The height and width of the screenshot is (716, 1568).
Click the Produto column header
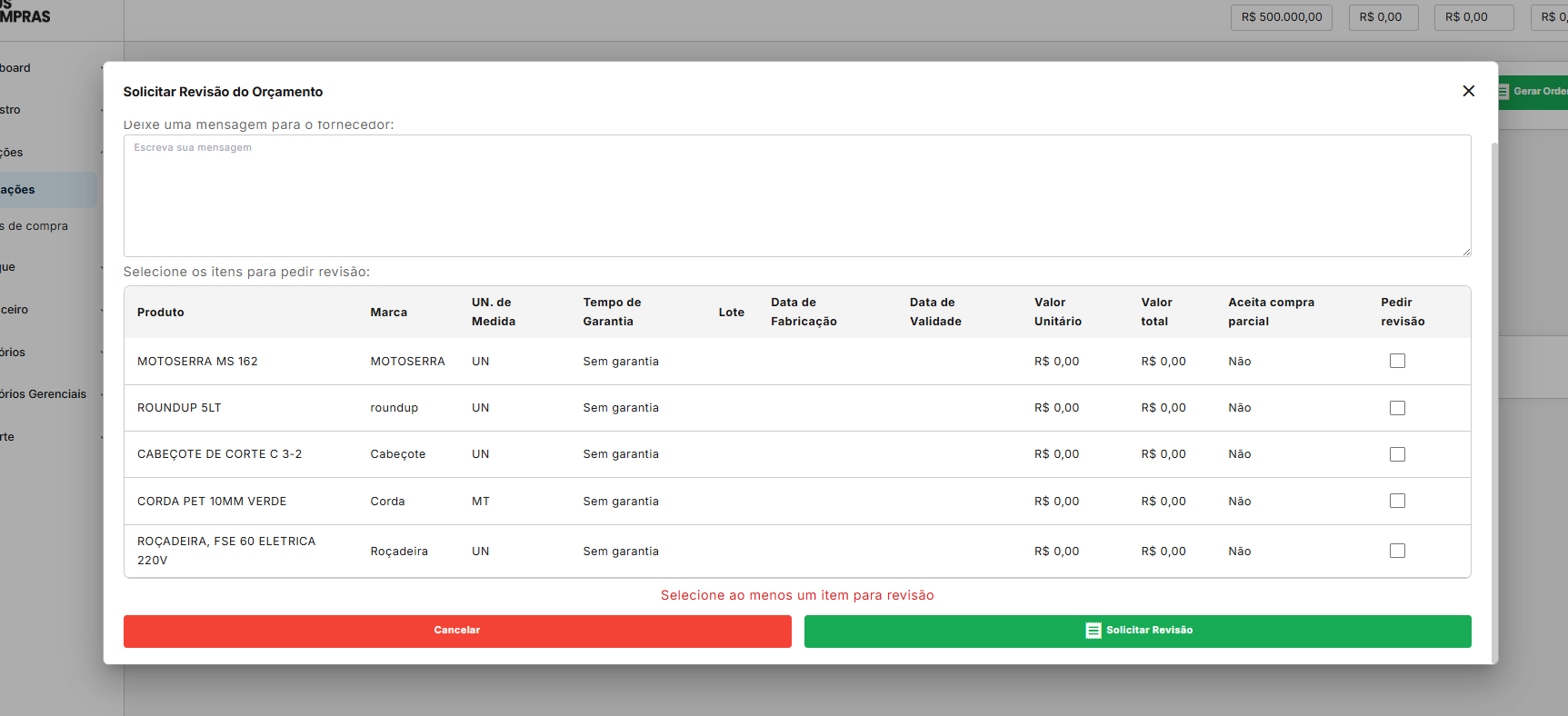tap(161, 313)
